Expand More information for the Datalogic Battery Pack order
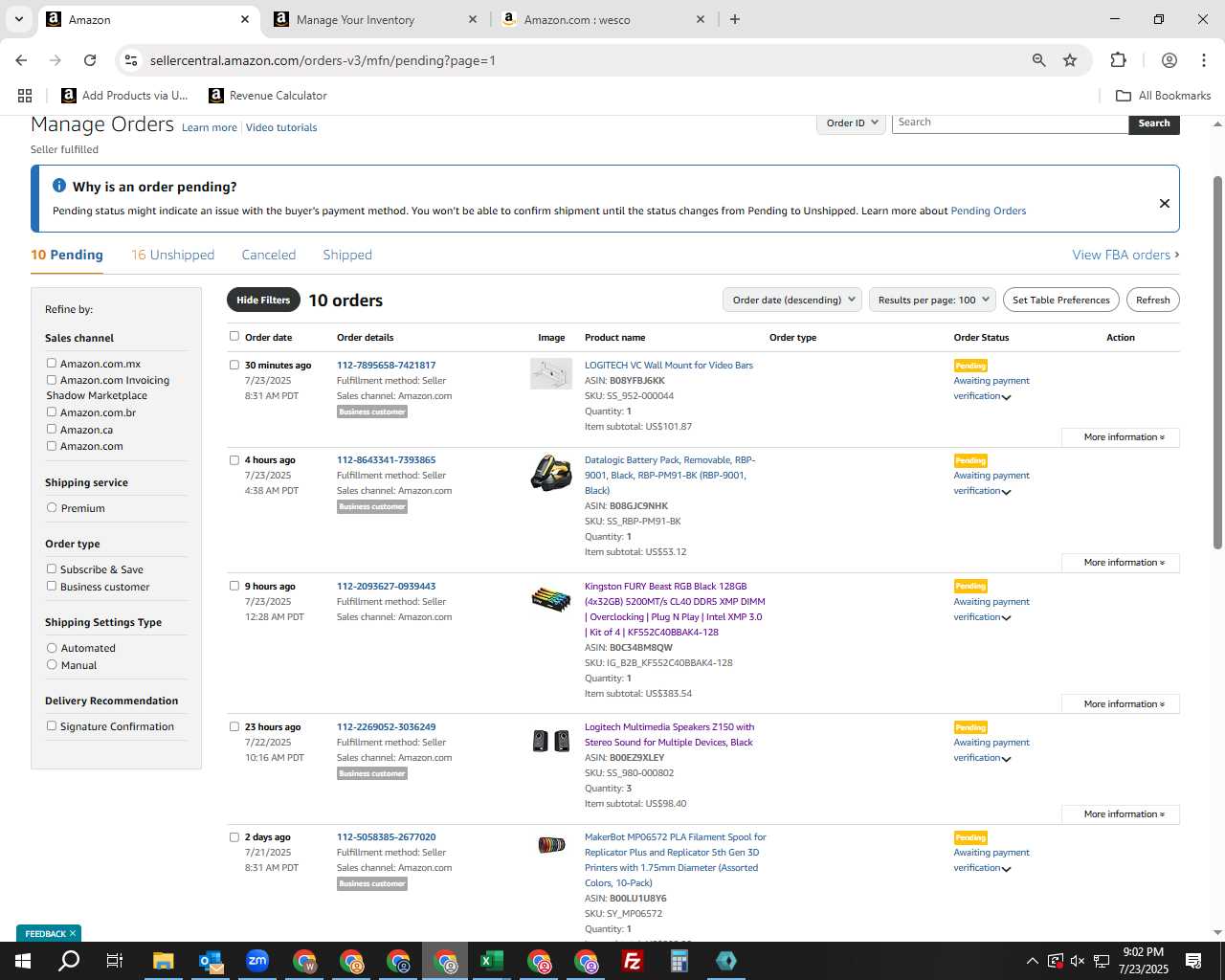The width and height of the screenshot is (1225, 980). click(1121, 563)
